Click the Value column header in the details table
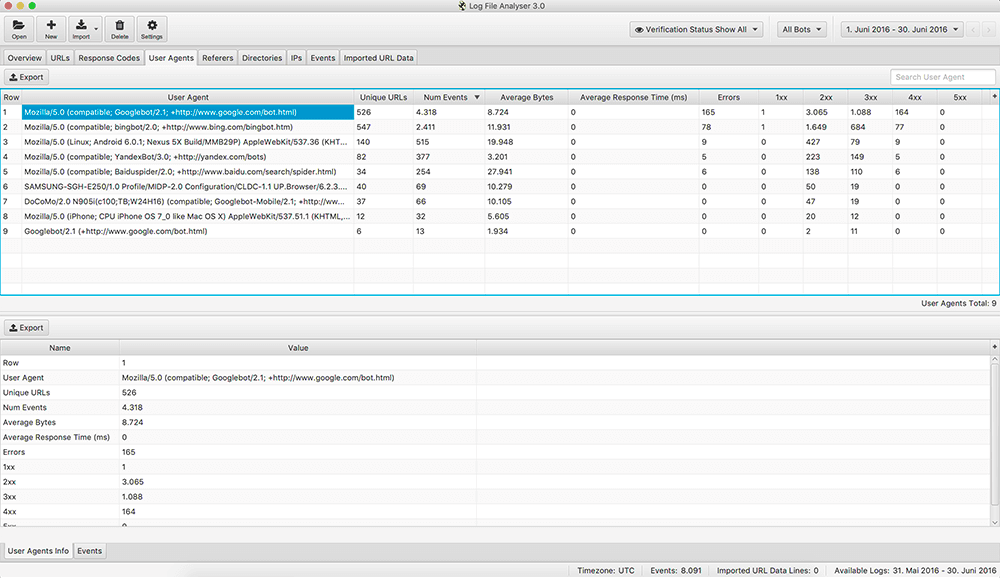This screenshot has width=1000, height=578. (x=298, y=348)
